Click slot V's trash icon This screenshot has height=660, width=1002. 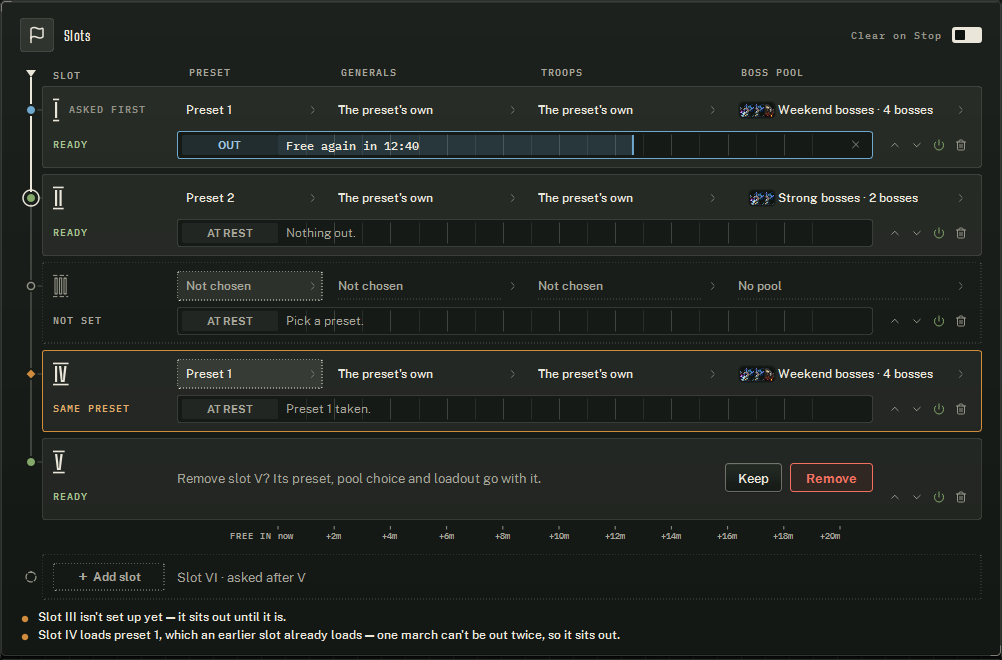[x=960, y=497]
